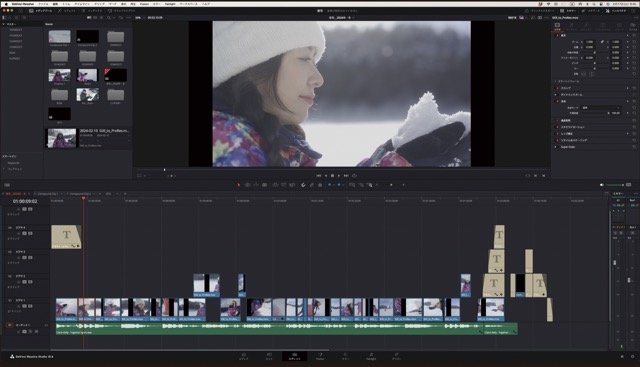Toggle Linked Selection chain icon
The height and width of the screenshot is (367, 640).
coord(312,185)
